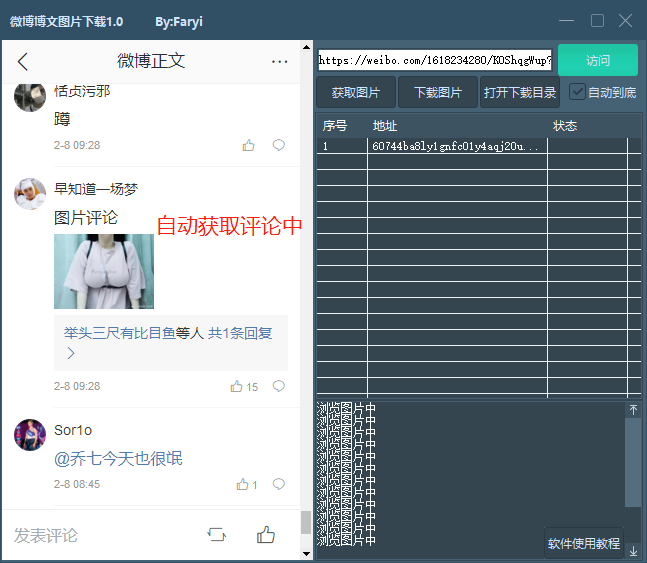Toggle the 自动到底 checkbox
The height and width of the screenshot is (563, 647).
577,92
